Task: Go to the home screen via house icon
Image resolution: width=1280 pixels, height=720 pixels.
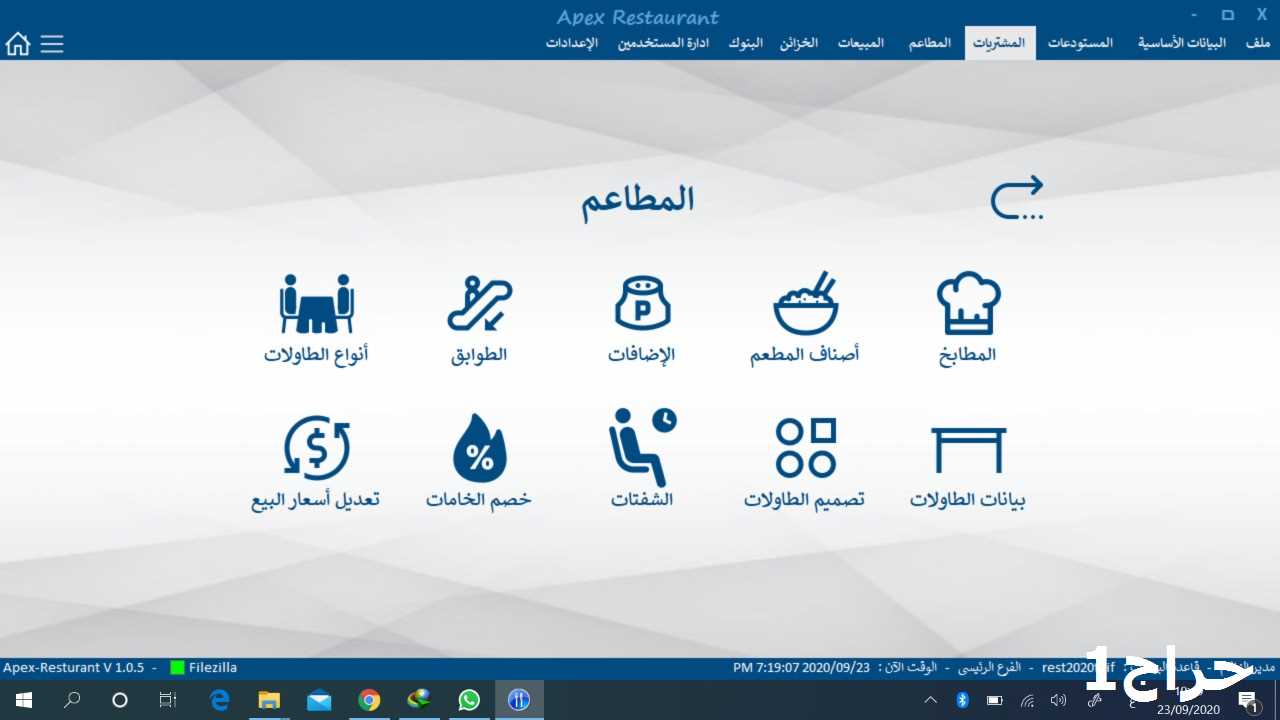Action: tap(18, 44)
